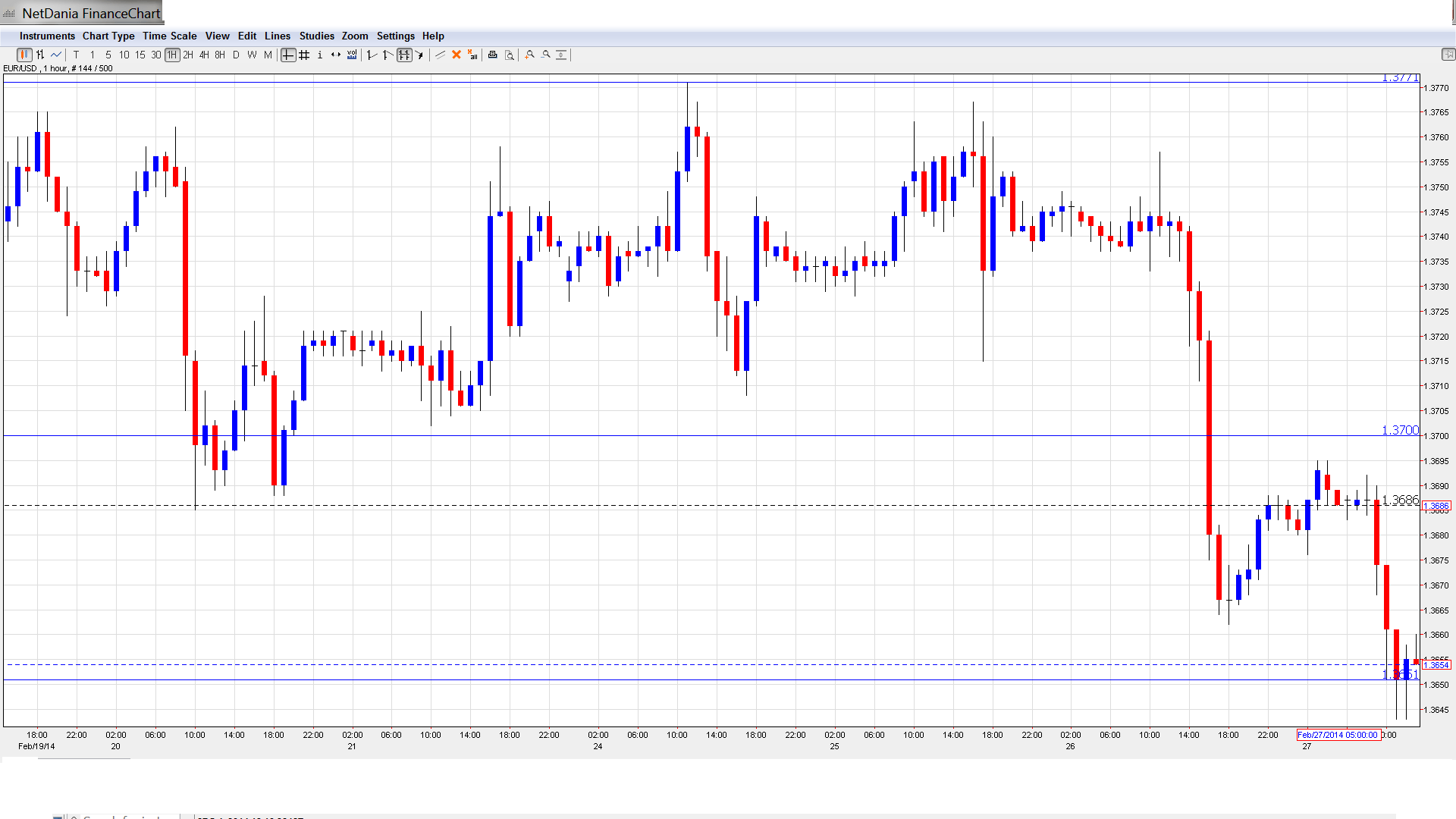
Task: Open the Time Scale menu
Action: 169,36
